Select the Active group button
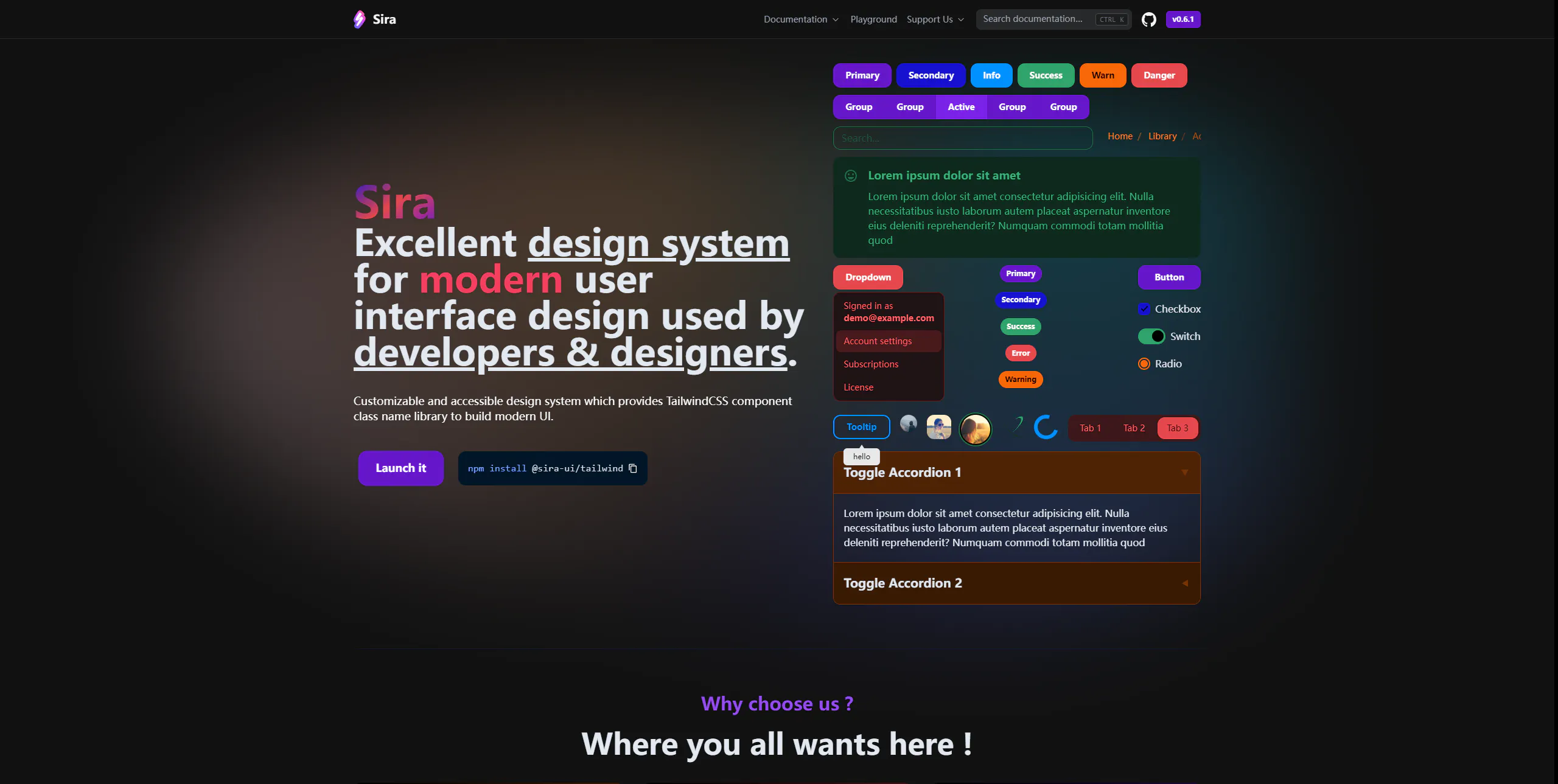Screen dimensions: 1558x784 [961, 107]
